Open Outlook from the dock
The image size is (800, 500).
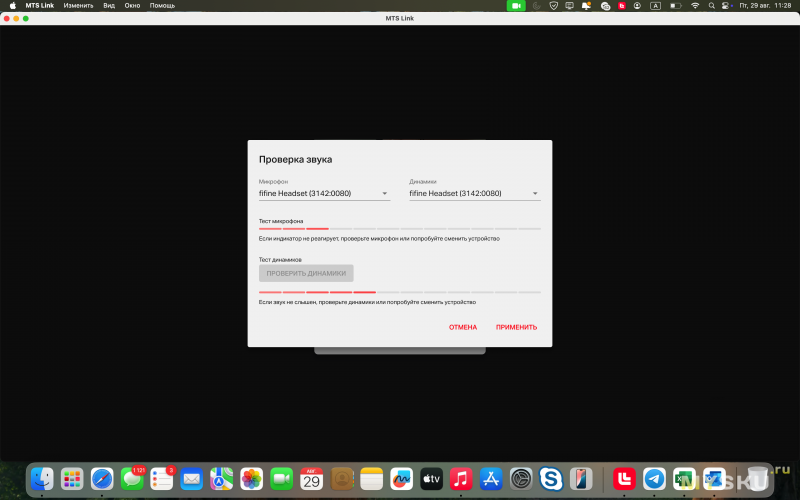pos(714,479)
